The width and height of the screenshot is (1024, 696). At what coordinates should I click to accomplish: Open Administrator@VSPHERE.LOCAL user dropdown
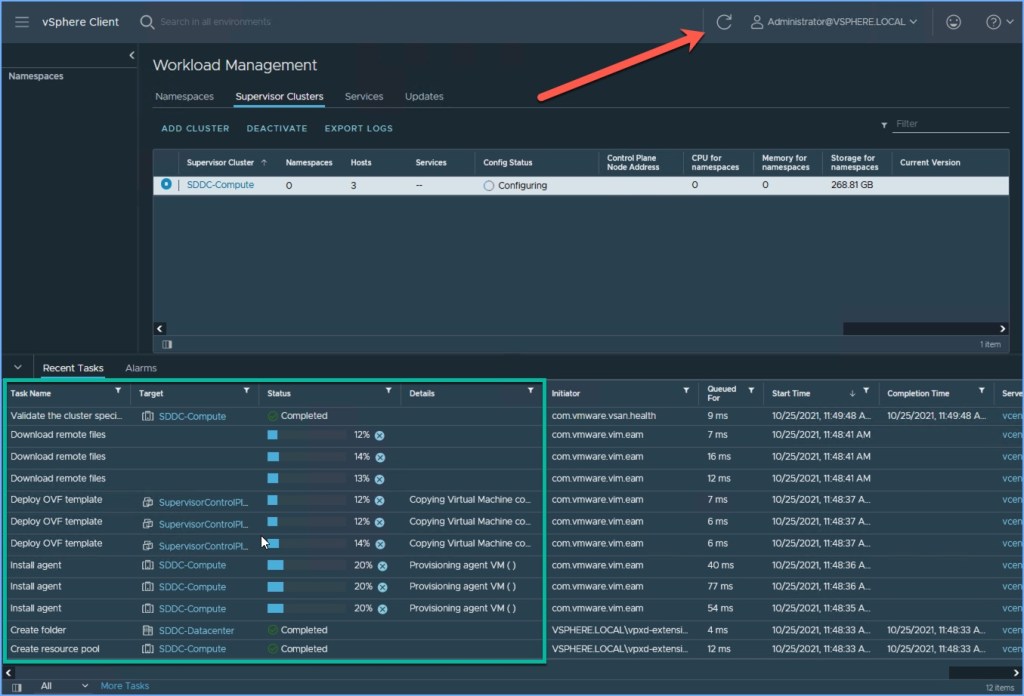834,22
